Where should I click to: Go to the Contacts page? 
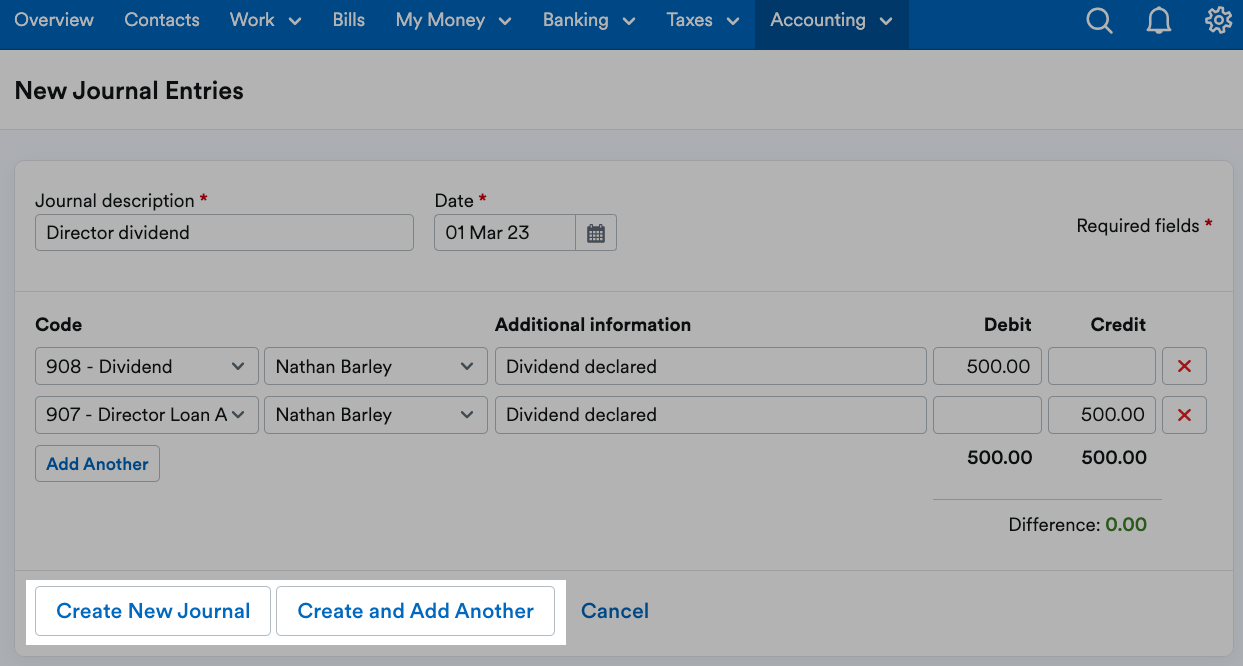(x=162, y=20)
